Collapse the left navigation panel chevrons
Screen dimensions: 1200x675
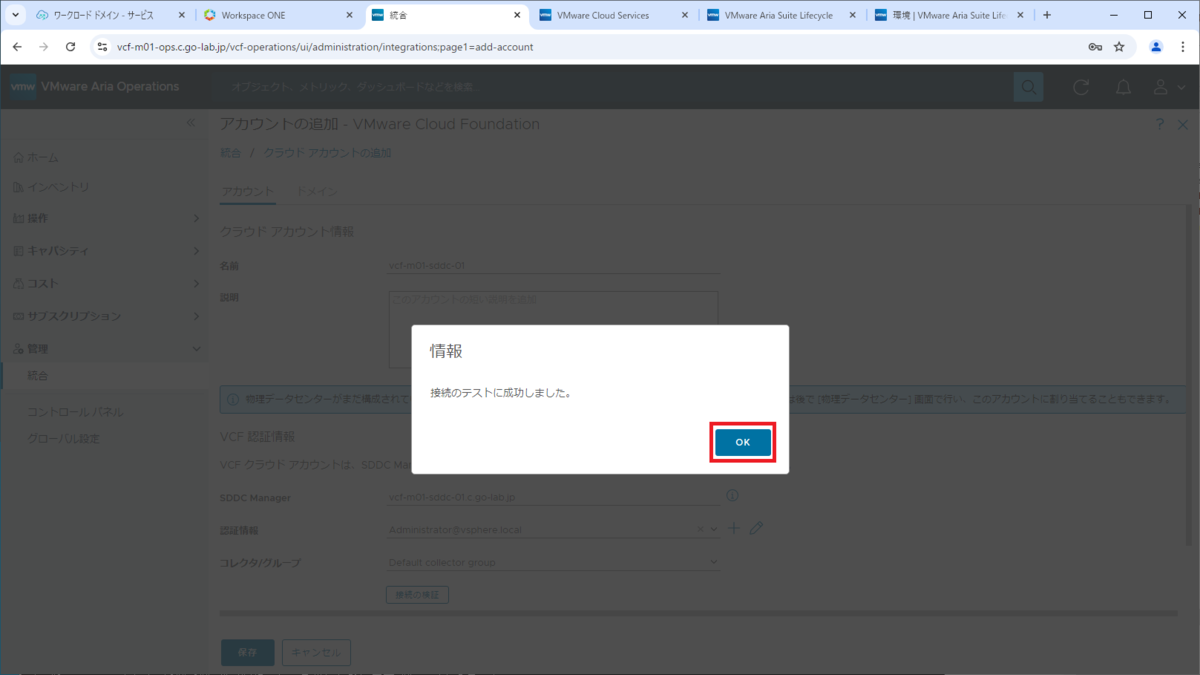[192, 122]
